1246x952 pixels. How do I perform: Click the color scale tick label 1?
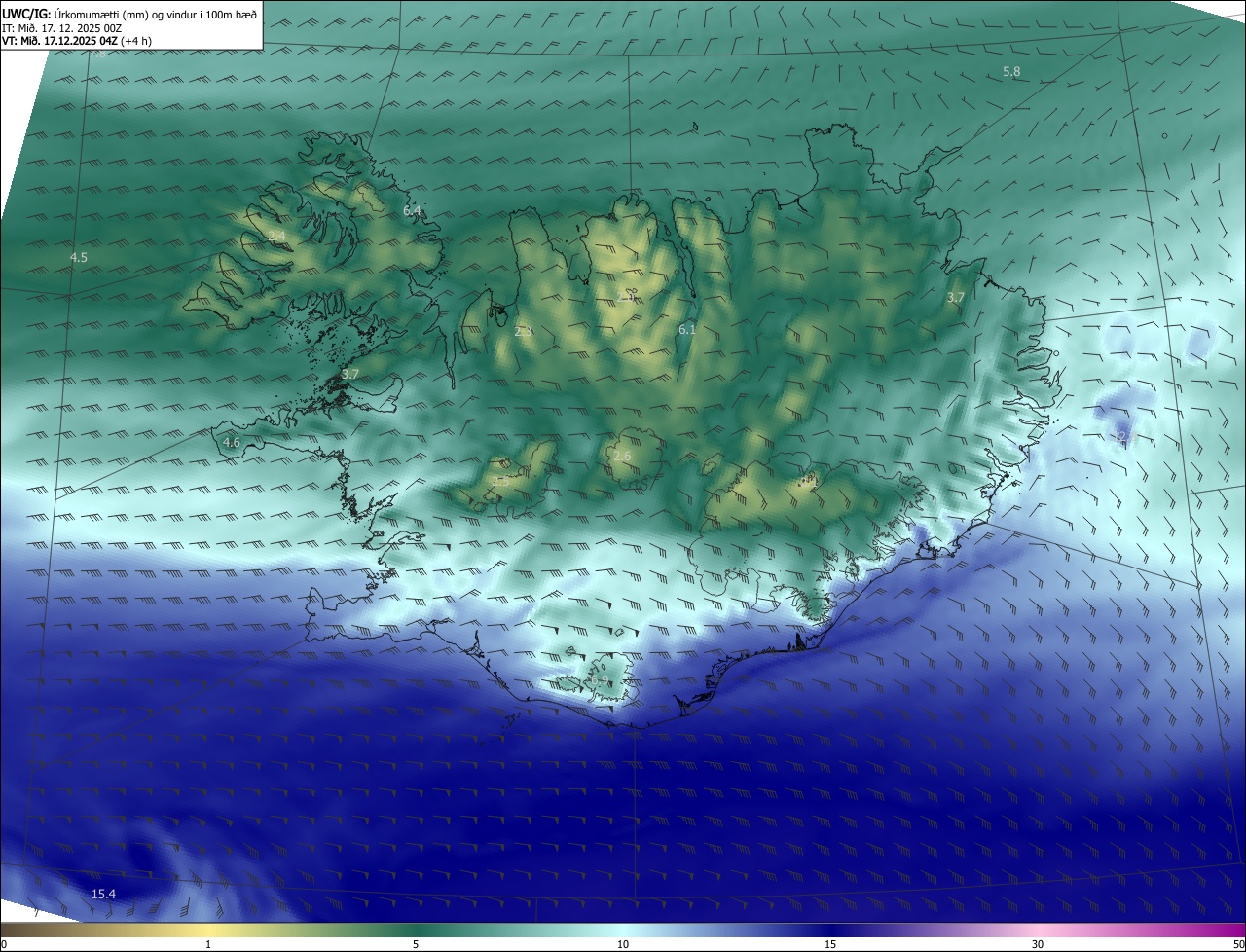coord(208,944)
